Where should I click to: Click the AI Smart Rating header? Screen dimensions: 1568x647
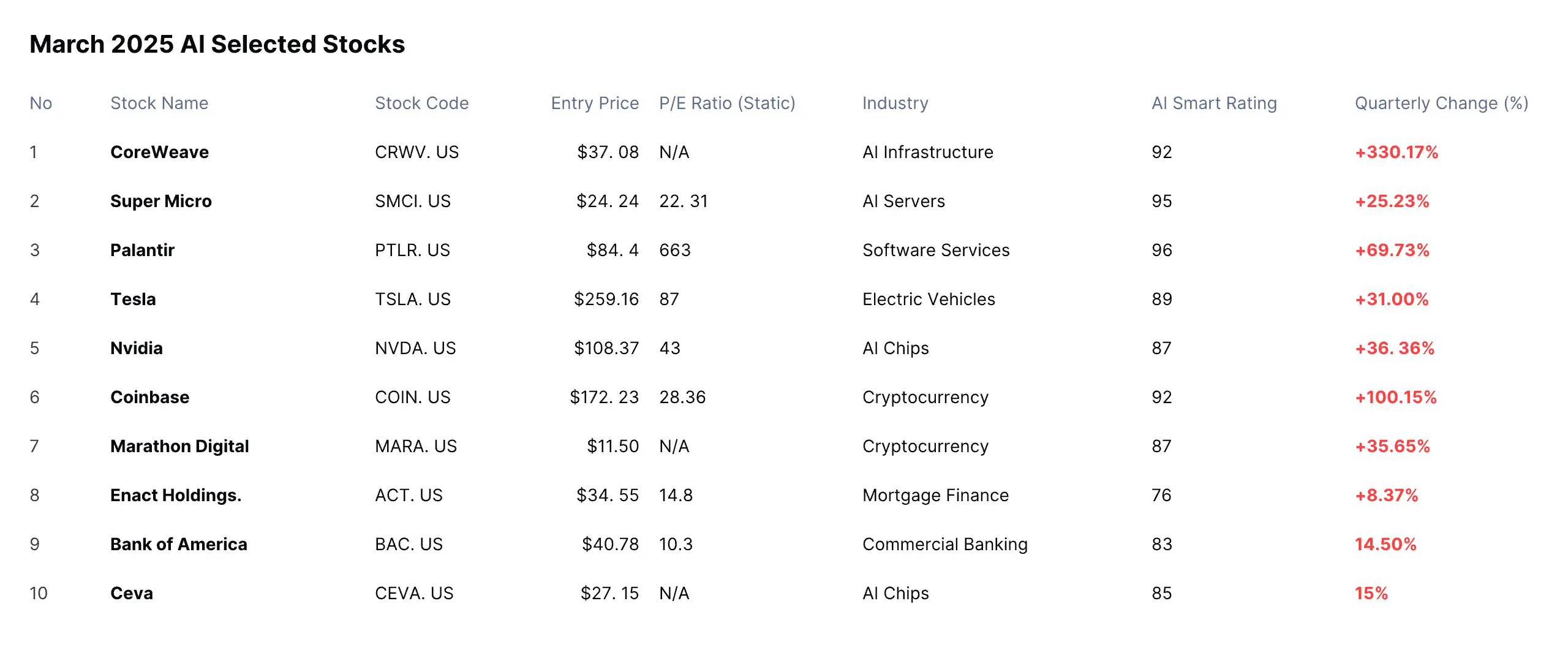coord(1214,103)
